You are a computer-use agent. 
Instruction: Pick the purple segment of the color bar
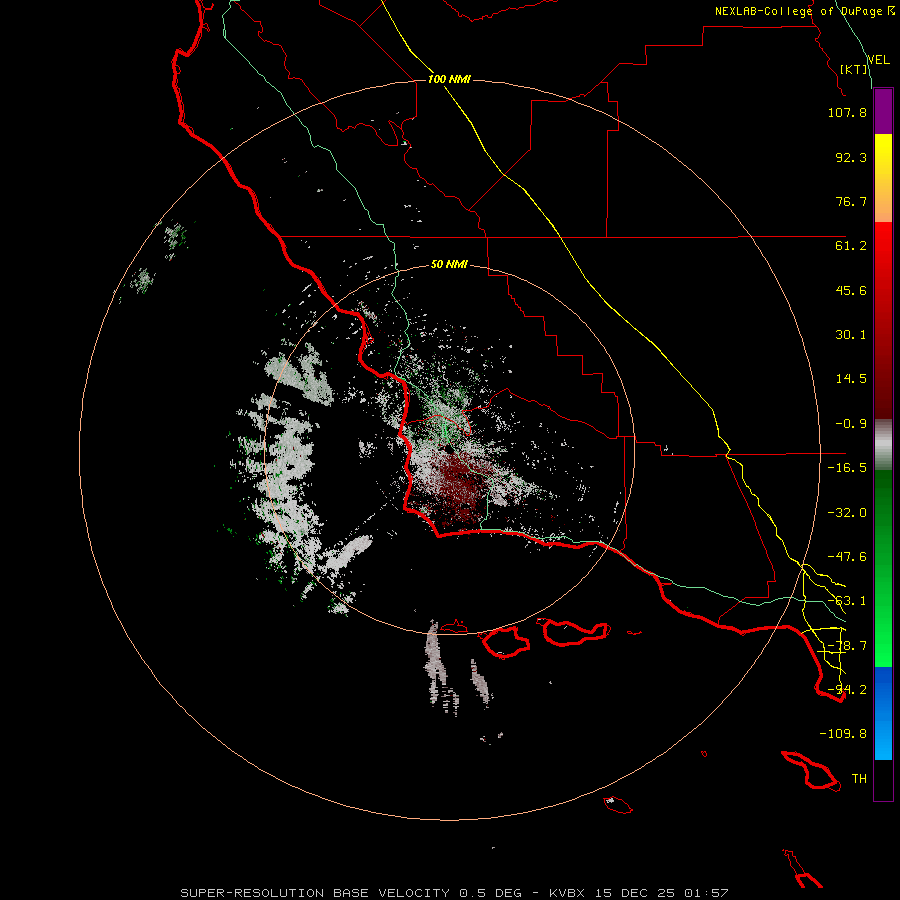click(883, 112)
